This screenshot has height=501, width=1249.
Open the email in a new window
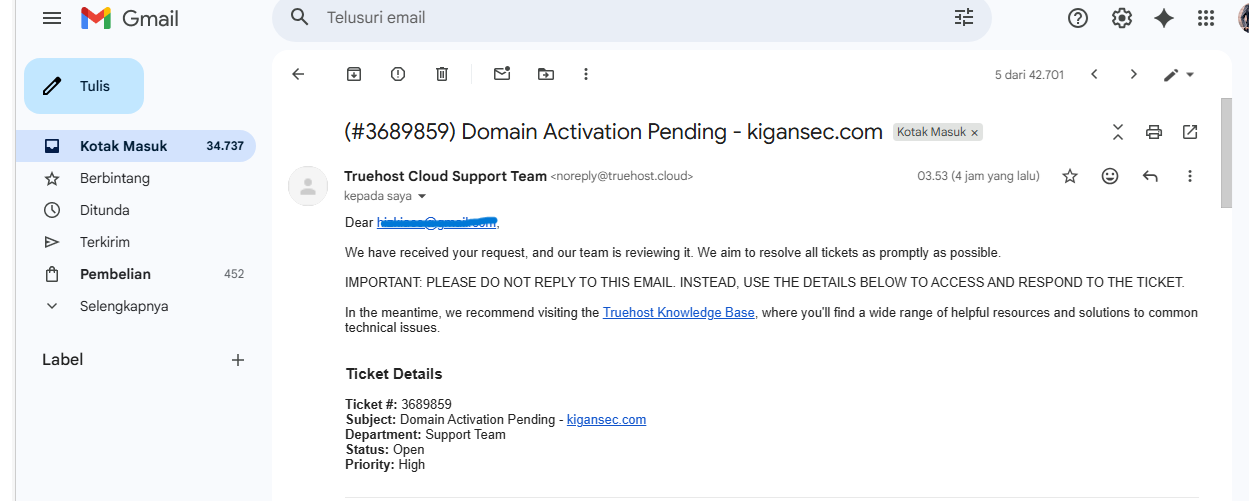tap(1190, 132)
